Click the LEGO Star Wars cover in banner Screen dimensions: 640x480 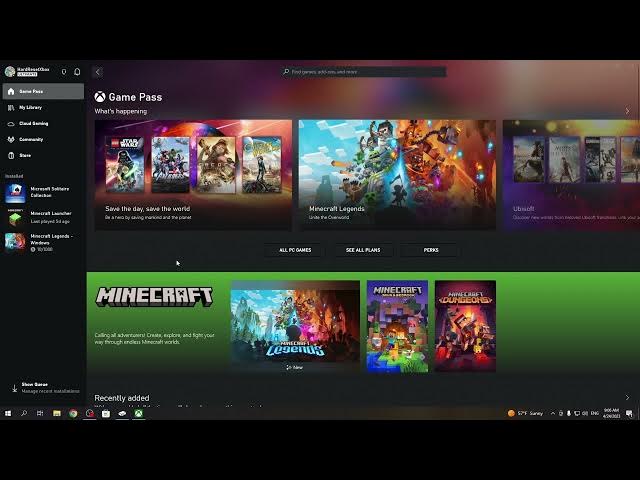point(125,164)
